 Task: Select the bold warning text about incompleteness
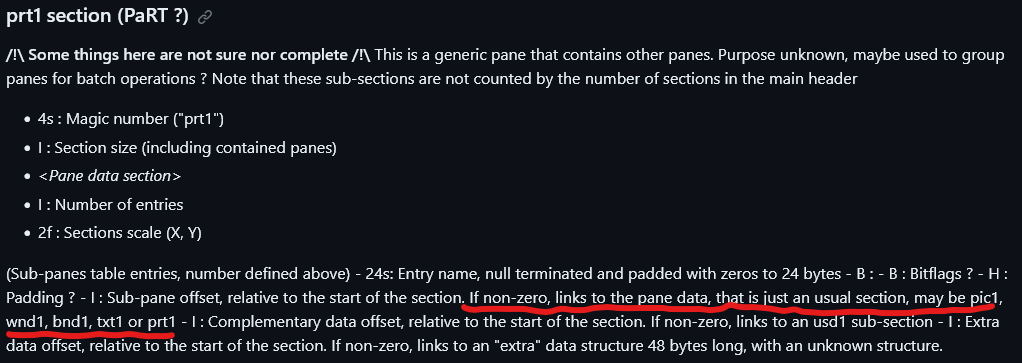coord(188,55)
